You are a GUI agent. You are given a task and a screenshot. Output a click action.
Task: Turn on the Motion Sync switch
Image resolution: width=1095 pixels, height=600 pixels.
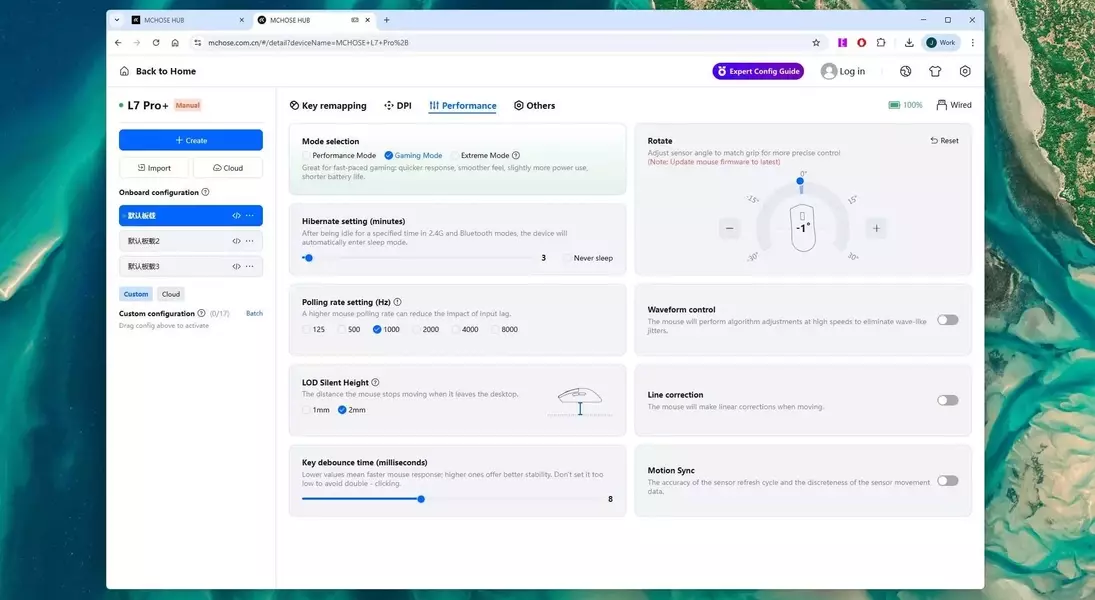(947, 481)
